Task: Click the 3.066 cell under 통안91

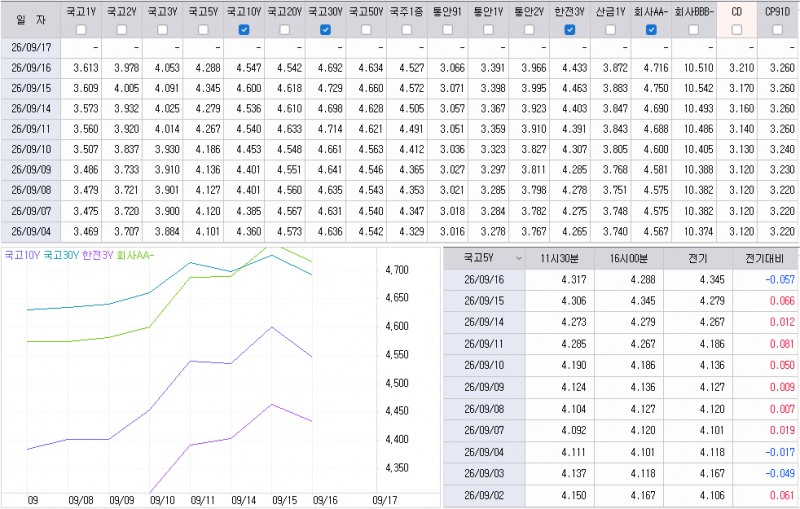Action: click(453, 68)
